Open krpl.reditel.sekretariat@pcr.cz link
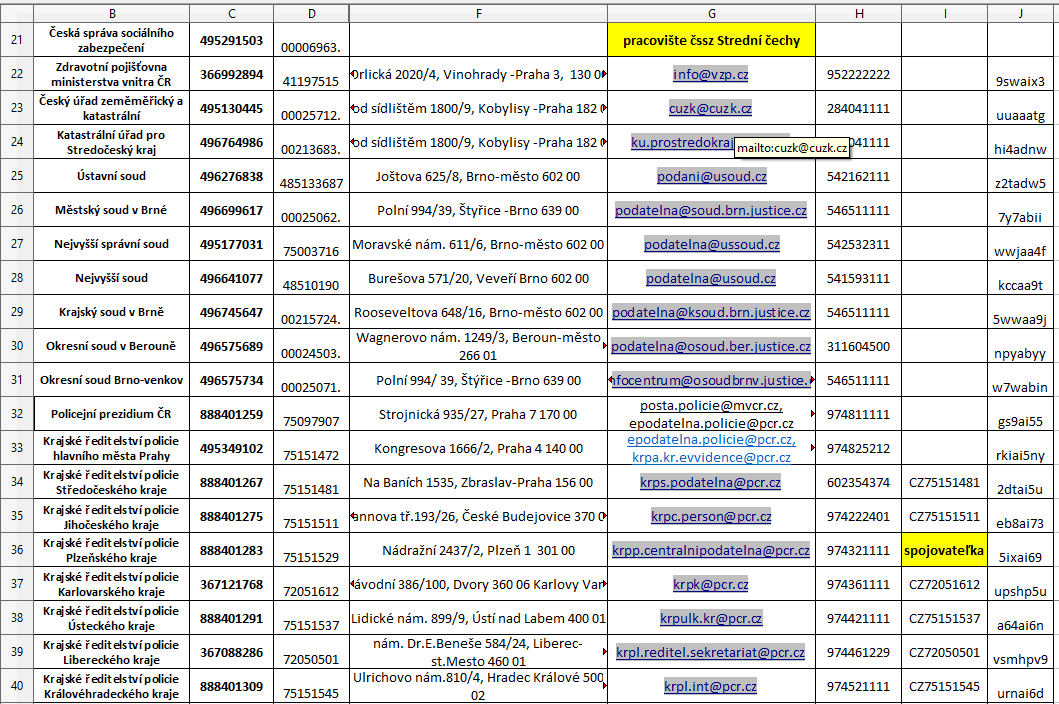The width and height of the screenshot is (1059, 704). pyautogui.click(x=710, y=653)
